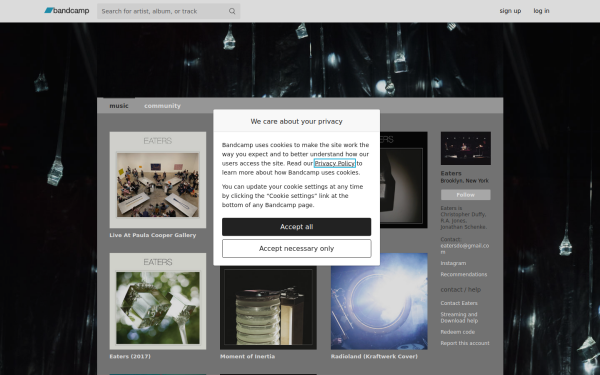Screen dimensions: 600x375
Task: Open the Eaters (2017) album cover
Action: pyautogui.click(x=158, y=301)
